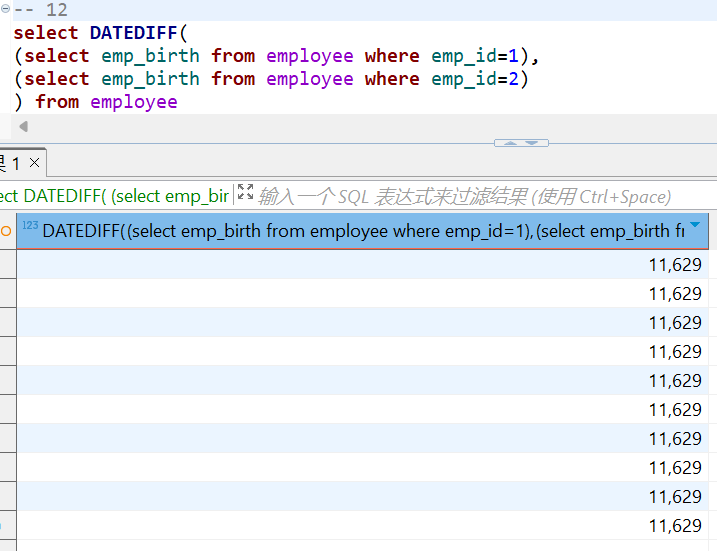The height and width of the screenshot is (551, 717).
Task: Place cursor on "select DATEDIFF(" line
Action: [100, 33]
